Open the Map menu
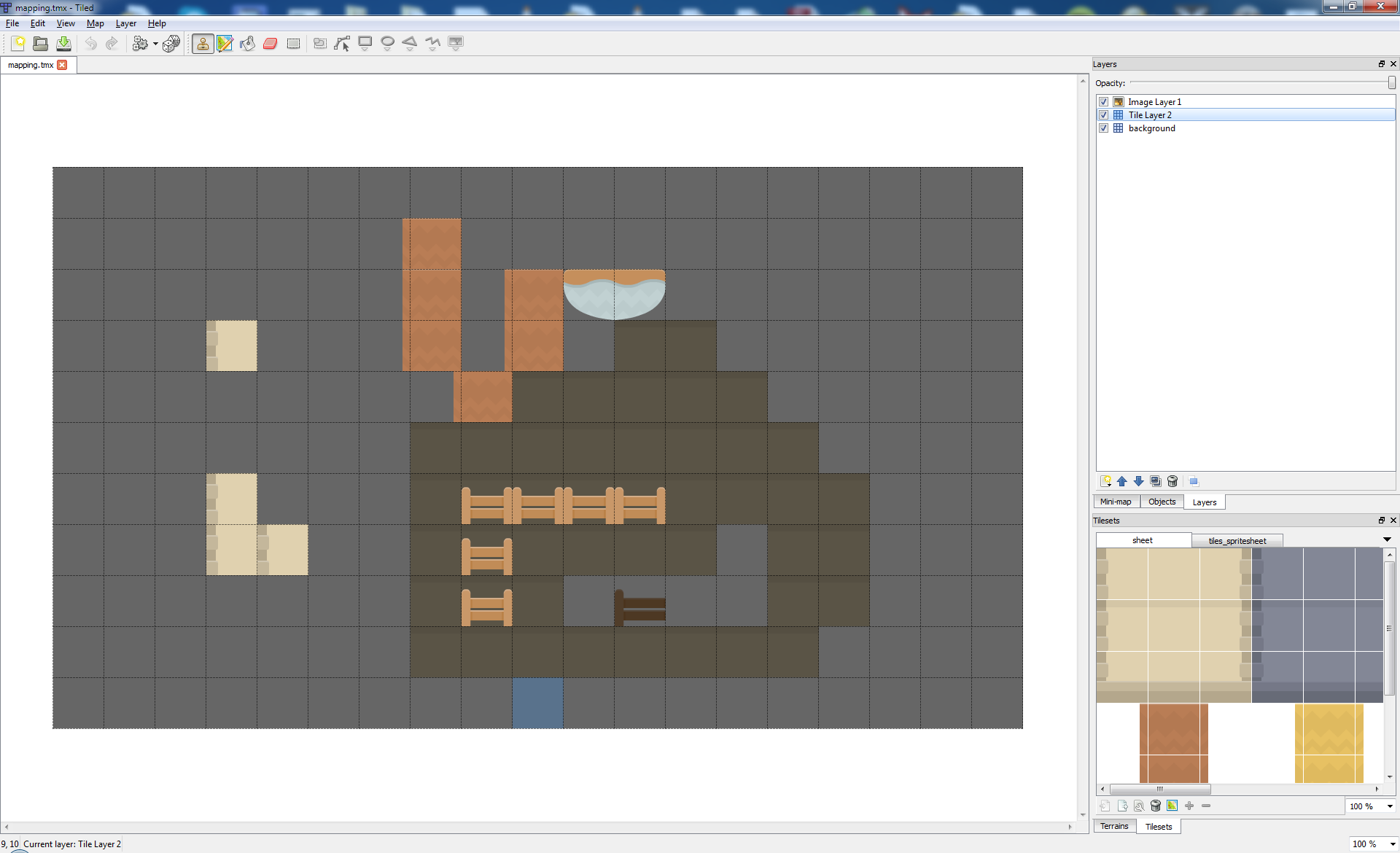 click(x=96, y=23)
